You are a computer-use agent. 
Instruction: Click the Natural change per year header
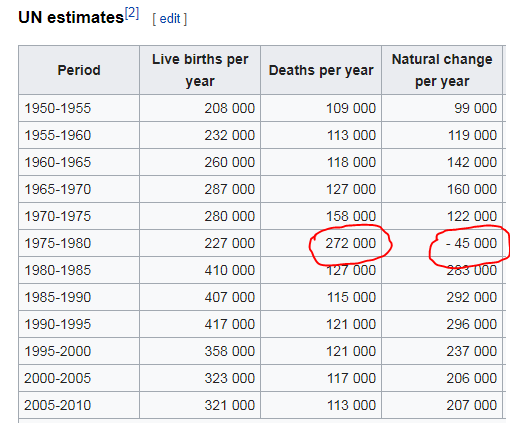tap(442, 70)
